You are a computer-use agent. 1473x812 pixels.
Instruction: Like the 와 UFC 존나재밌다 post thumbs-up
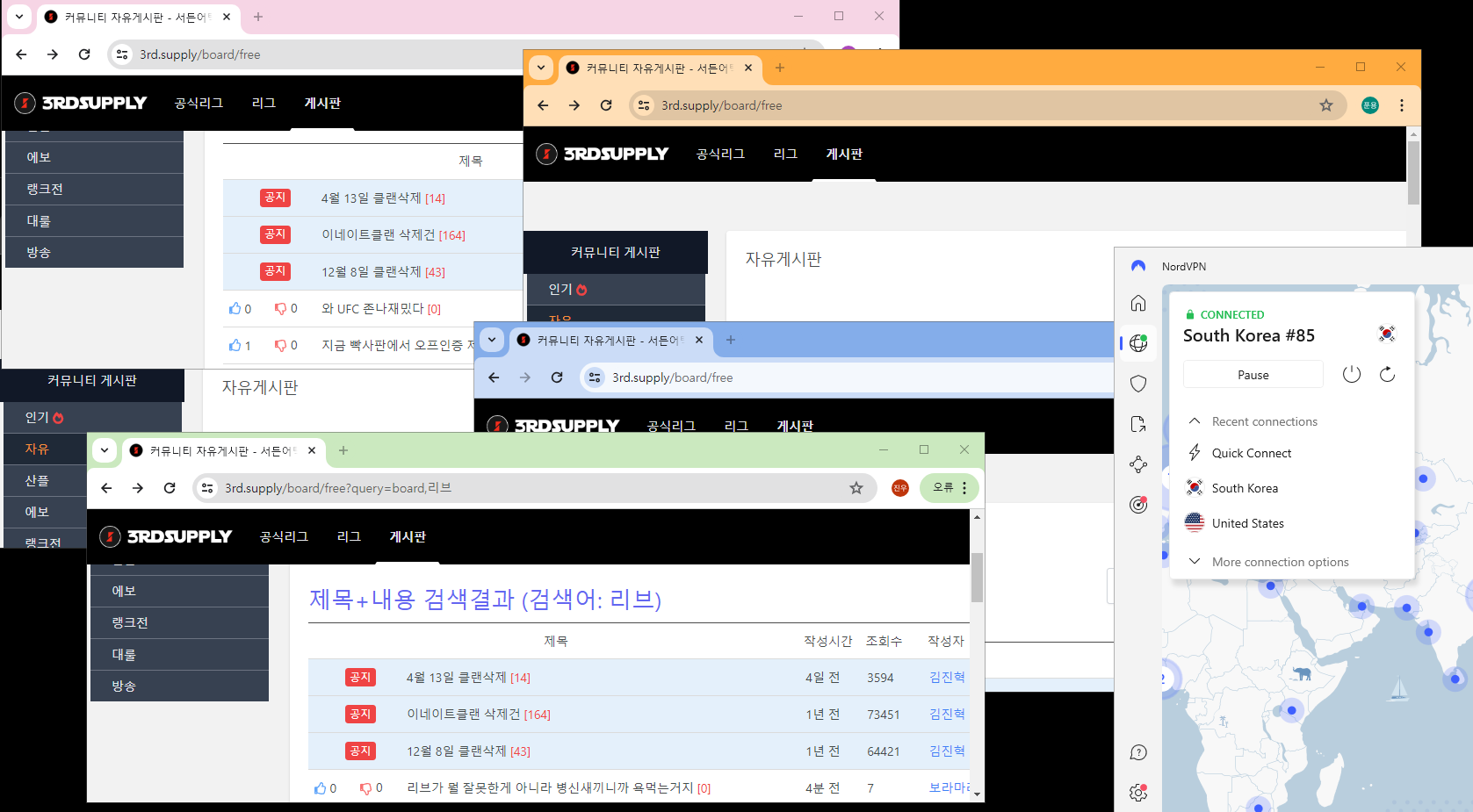(x=235, y=309)
